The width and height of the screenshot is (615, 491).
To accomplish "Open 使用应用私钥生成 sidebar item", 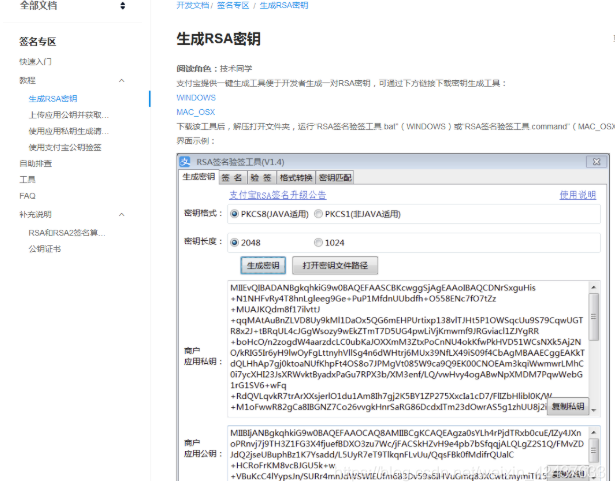I will (x=69, y=131).
